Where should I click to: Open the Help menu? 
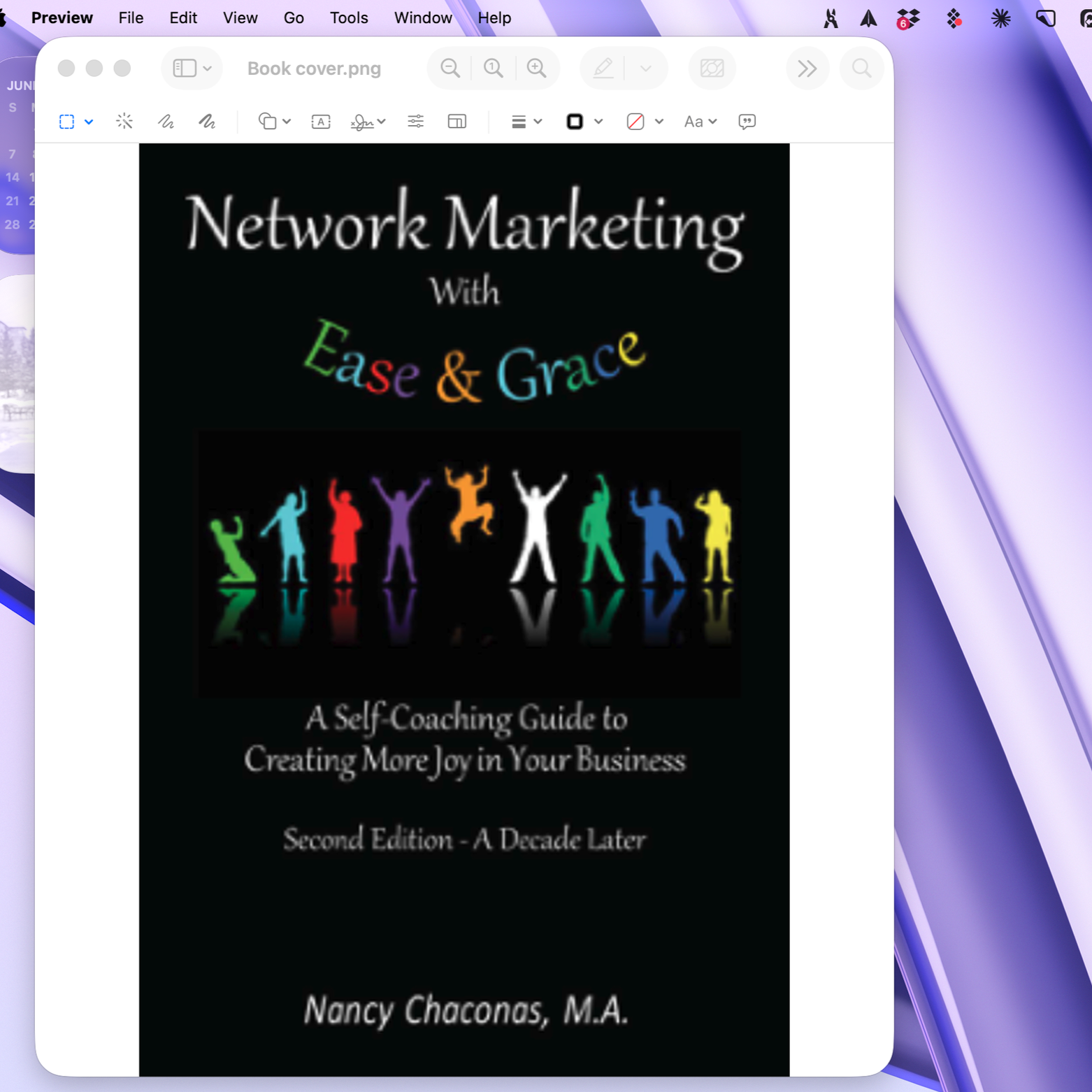pyautogui.click(x=494, y=18)
